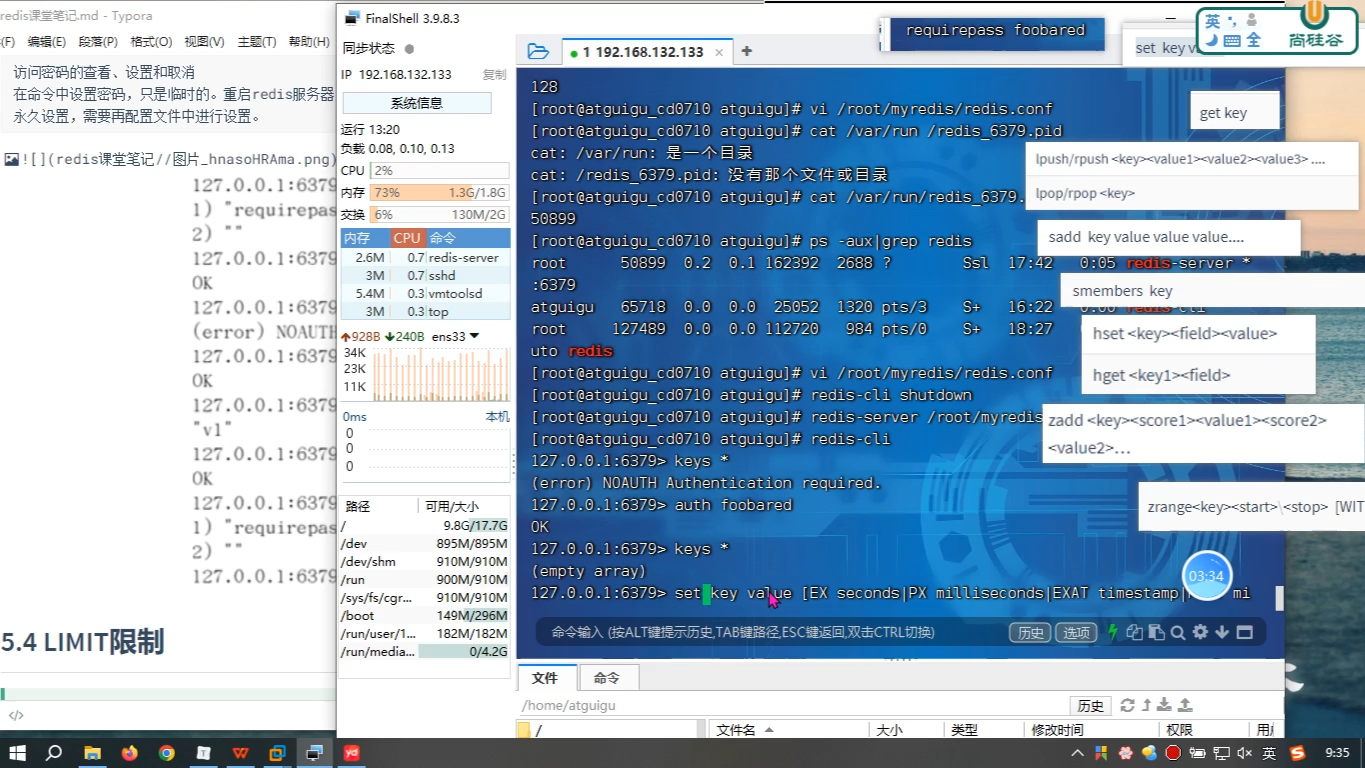Sort files by 文件名 column header
This screenshot has width=1365, height=768.
pyautogui.click(x=789, y=730)
